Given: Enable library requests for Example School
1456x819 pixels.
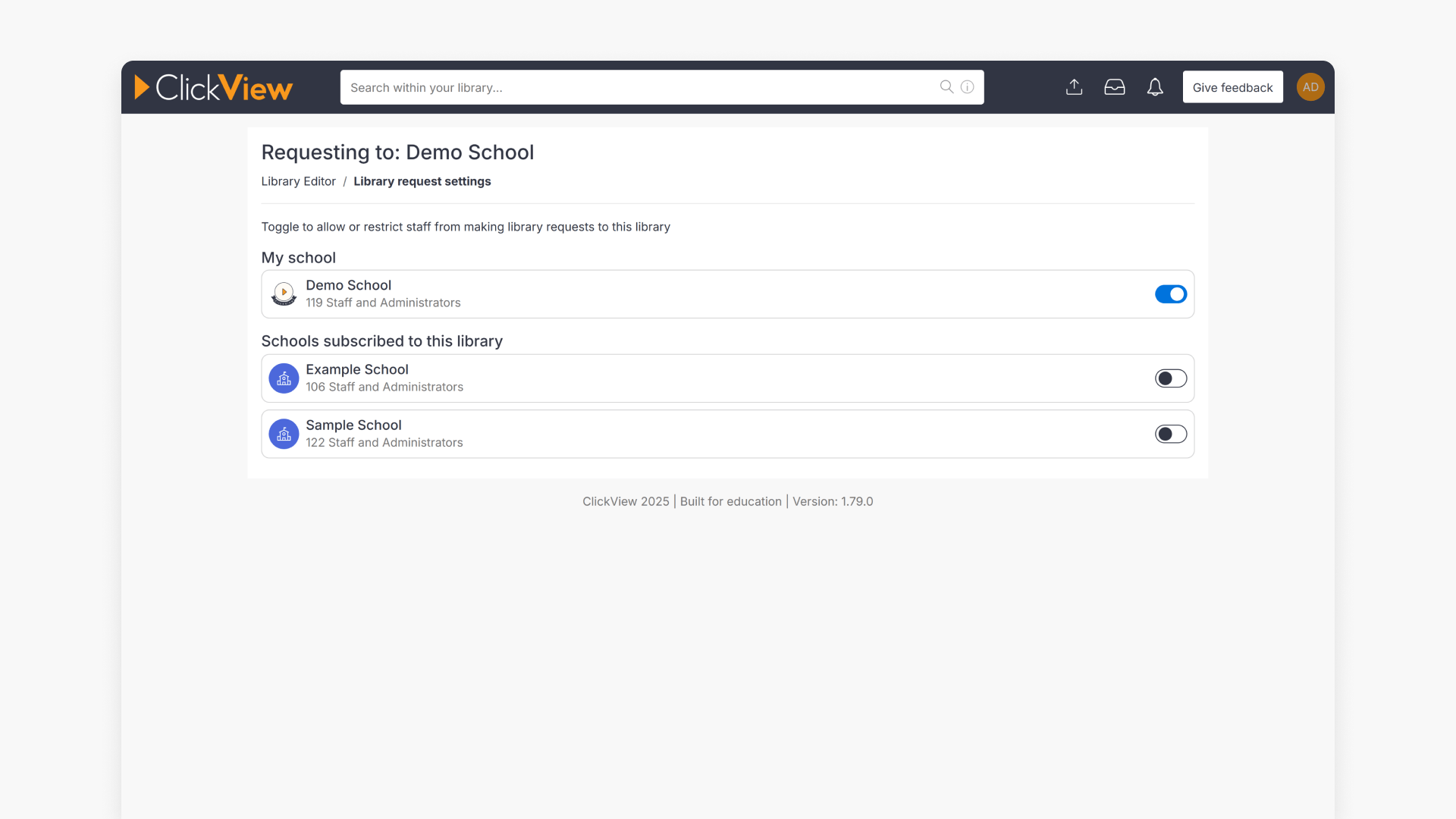Looking at the screenshot, I should click(x=1170, y=378).
